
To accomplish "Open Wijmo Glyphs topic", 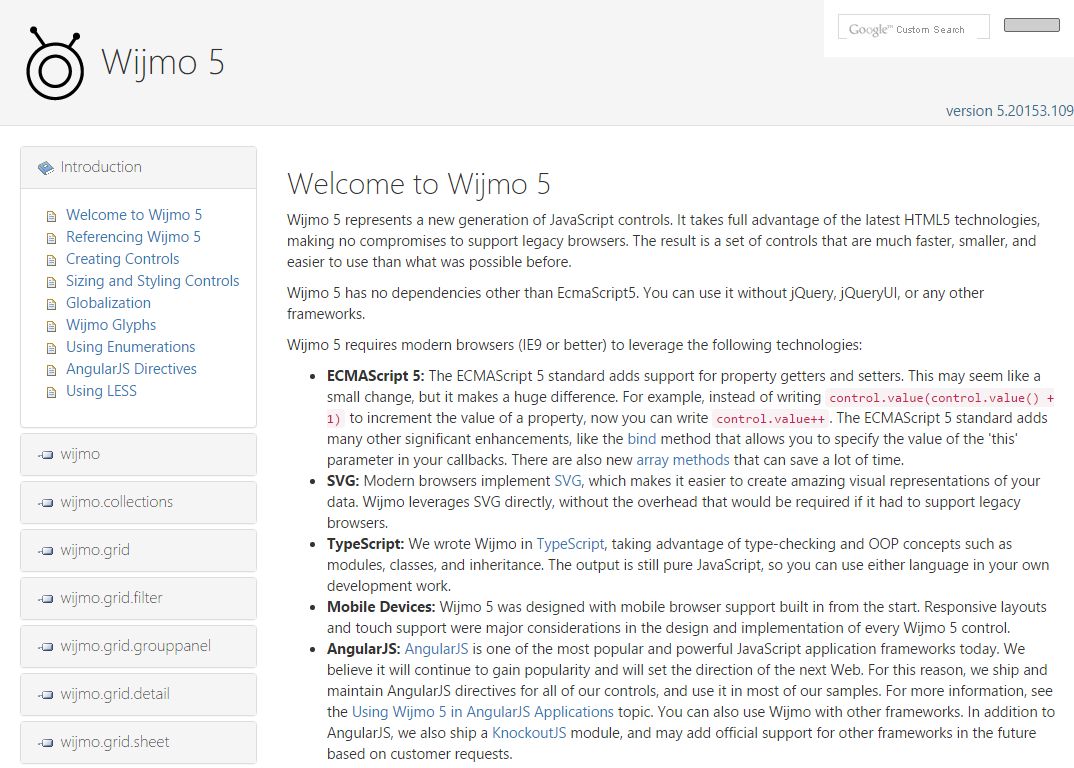I will click(110, 325).
